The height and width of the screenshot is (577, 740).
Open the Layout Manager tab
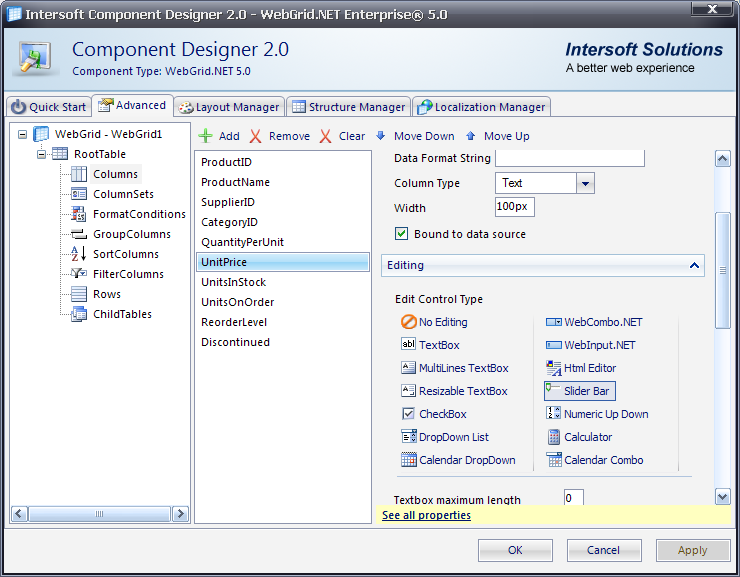point(229,107)
